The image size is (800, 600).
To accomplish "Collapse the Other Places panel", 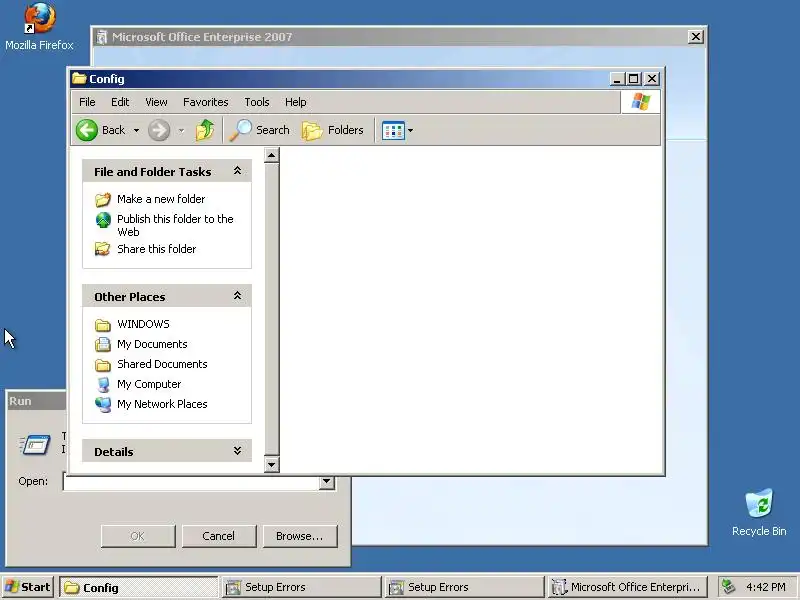I will pyautogui.click(x=237, y=296).
